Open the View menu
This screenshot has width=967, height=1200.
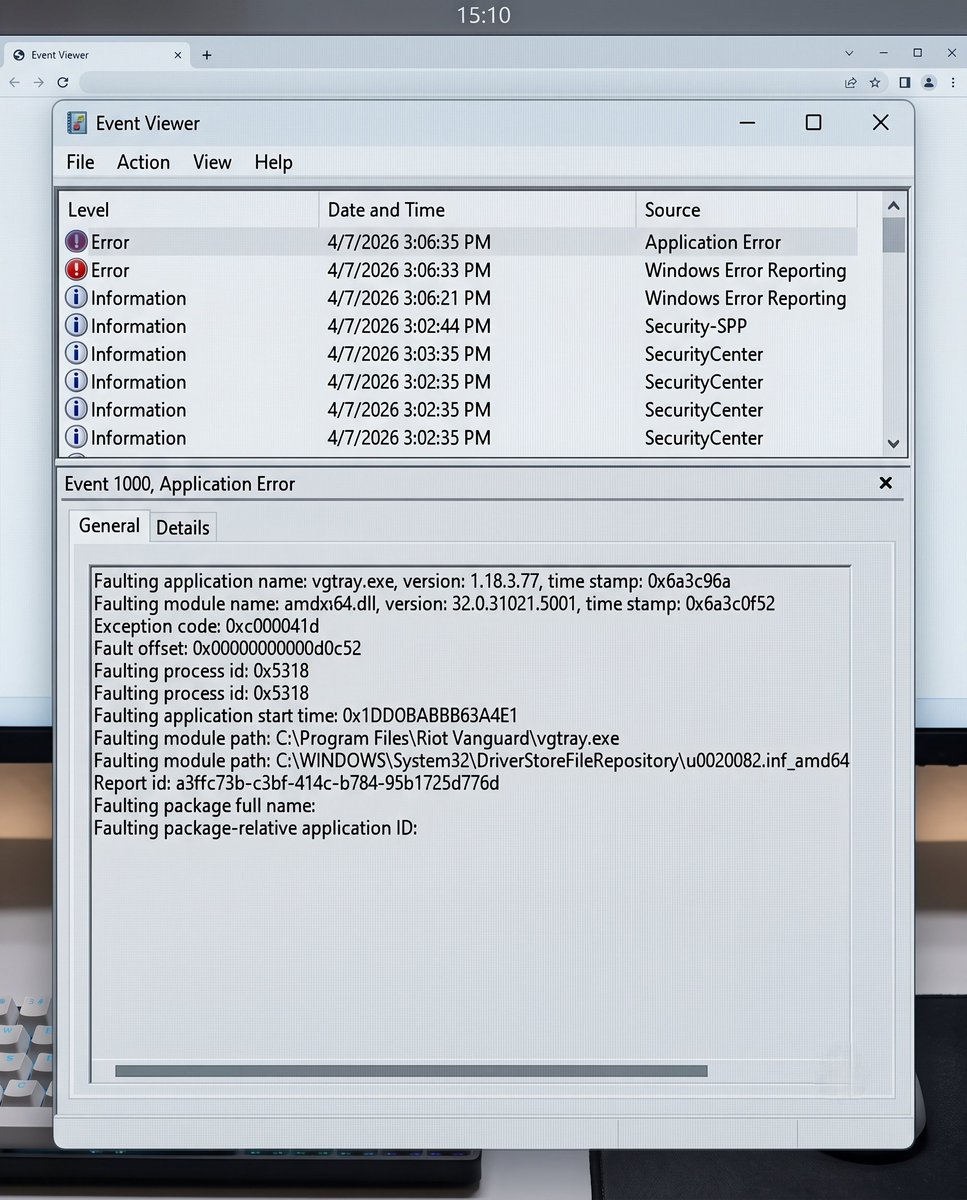tap(212, 162)
